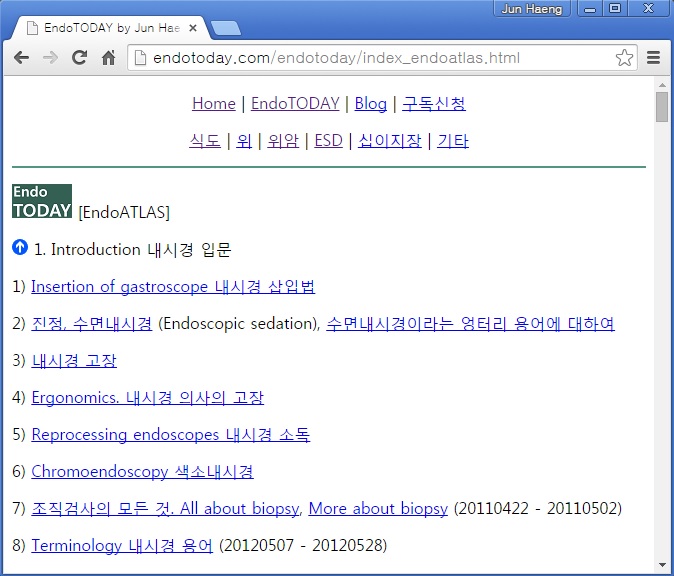Open the More about biopsy link
The width and height of the screenshot is (674, 576).
coord(378,509)
